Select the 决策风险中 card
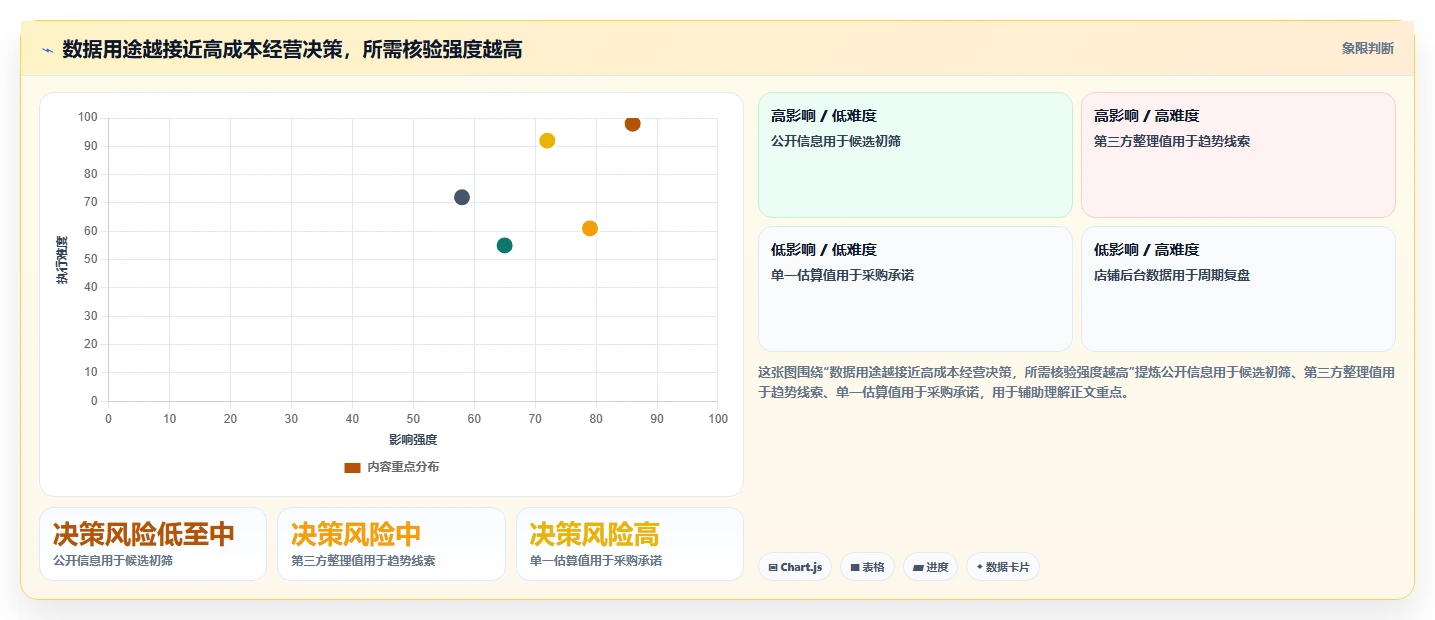Image resolution: width=1435 pixels, height=620 pixels. click(391, 544)
